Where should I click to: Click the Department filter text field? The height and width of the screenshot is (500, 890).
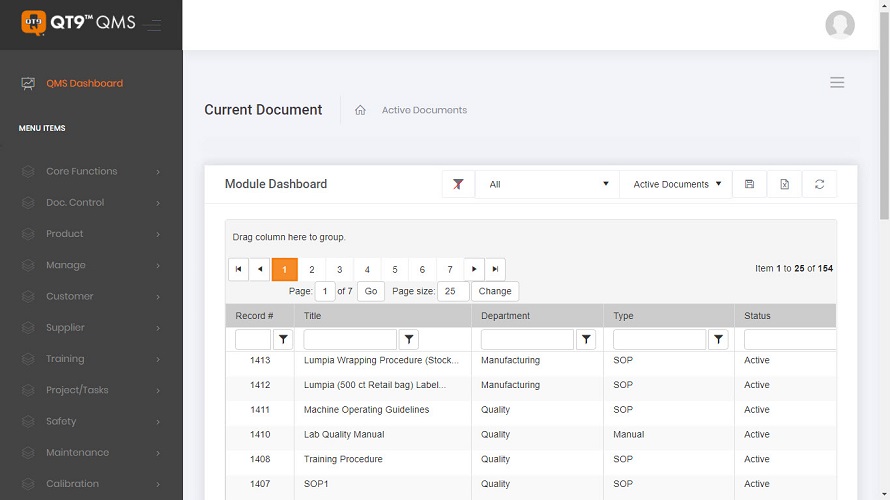527,340
